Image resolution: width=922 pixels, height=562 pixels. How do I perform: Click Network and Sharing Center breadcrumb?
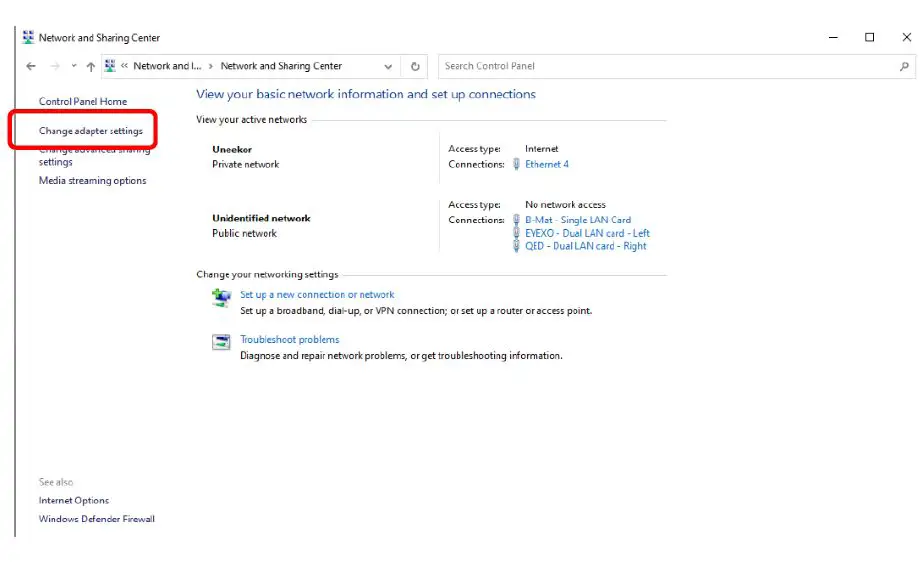pos(281,66)
